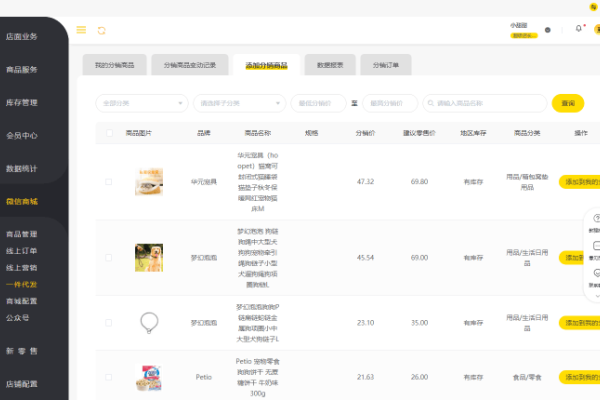Click the yellow 查询 search button
600x400 pixels.
tap(568, 103)
